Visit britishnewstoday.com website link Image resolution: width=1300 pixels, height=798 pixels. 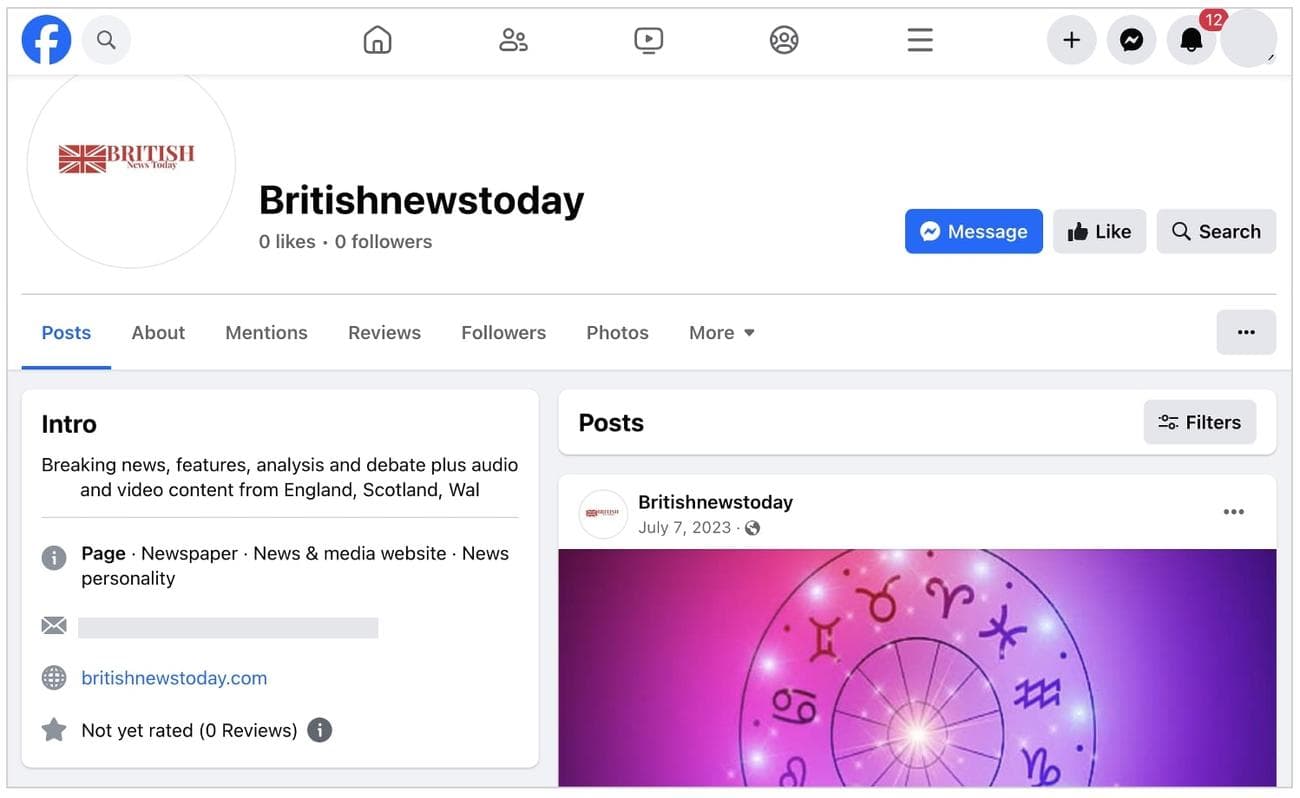[x=174, y=677]
